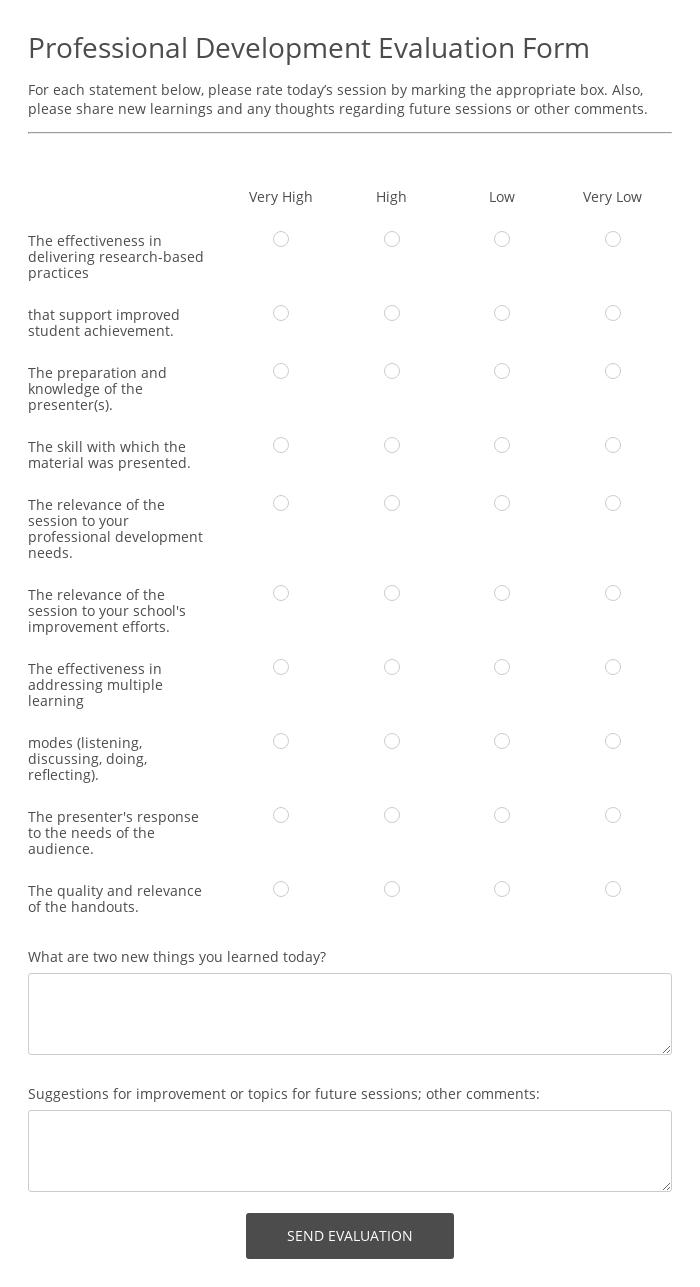Rate 'High' for relevance to school's improvement efforts

(x=392, y=593)
